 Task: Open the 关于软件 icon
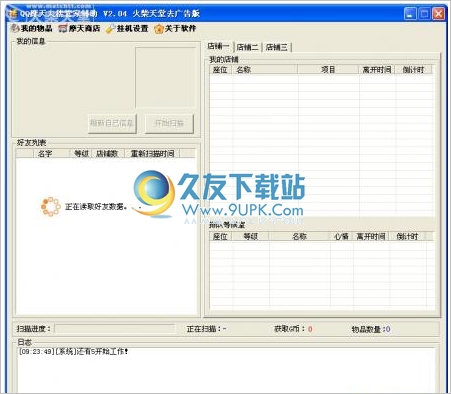[x=159, y=29]
